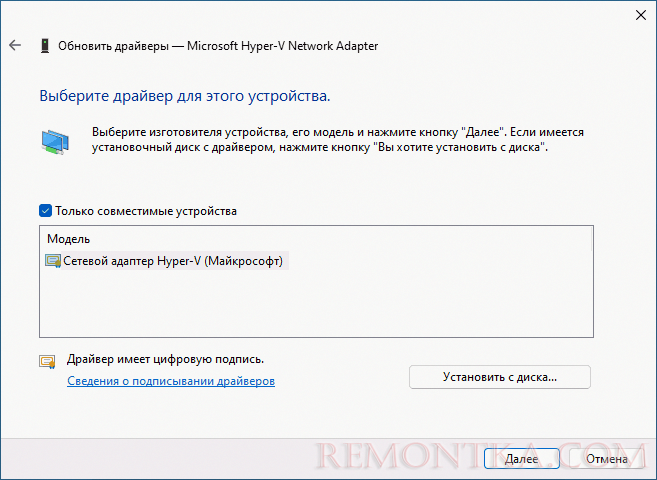
Task: Click heading Выберите драйвер для этого устройства
Action: click(185, 96)
